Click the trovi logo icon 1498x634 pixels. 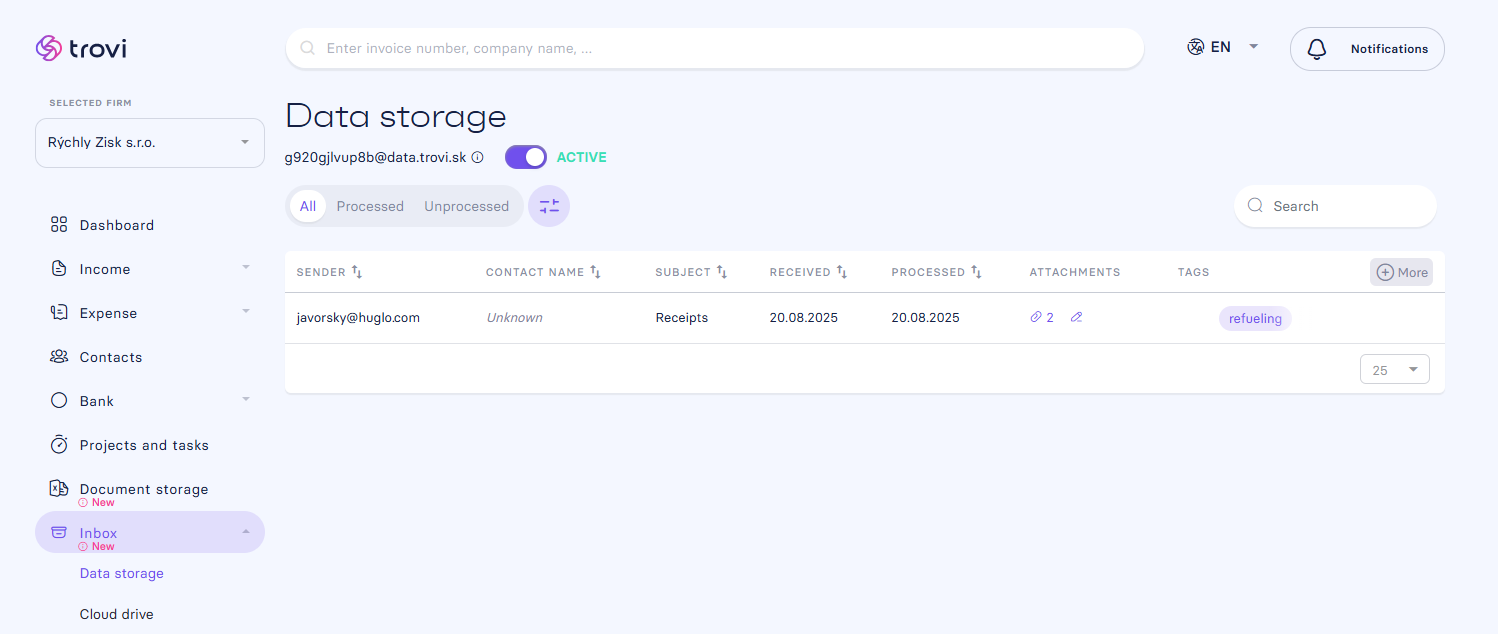(x=48, y=48)
